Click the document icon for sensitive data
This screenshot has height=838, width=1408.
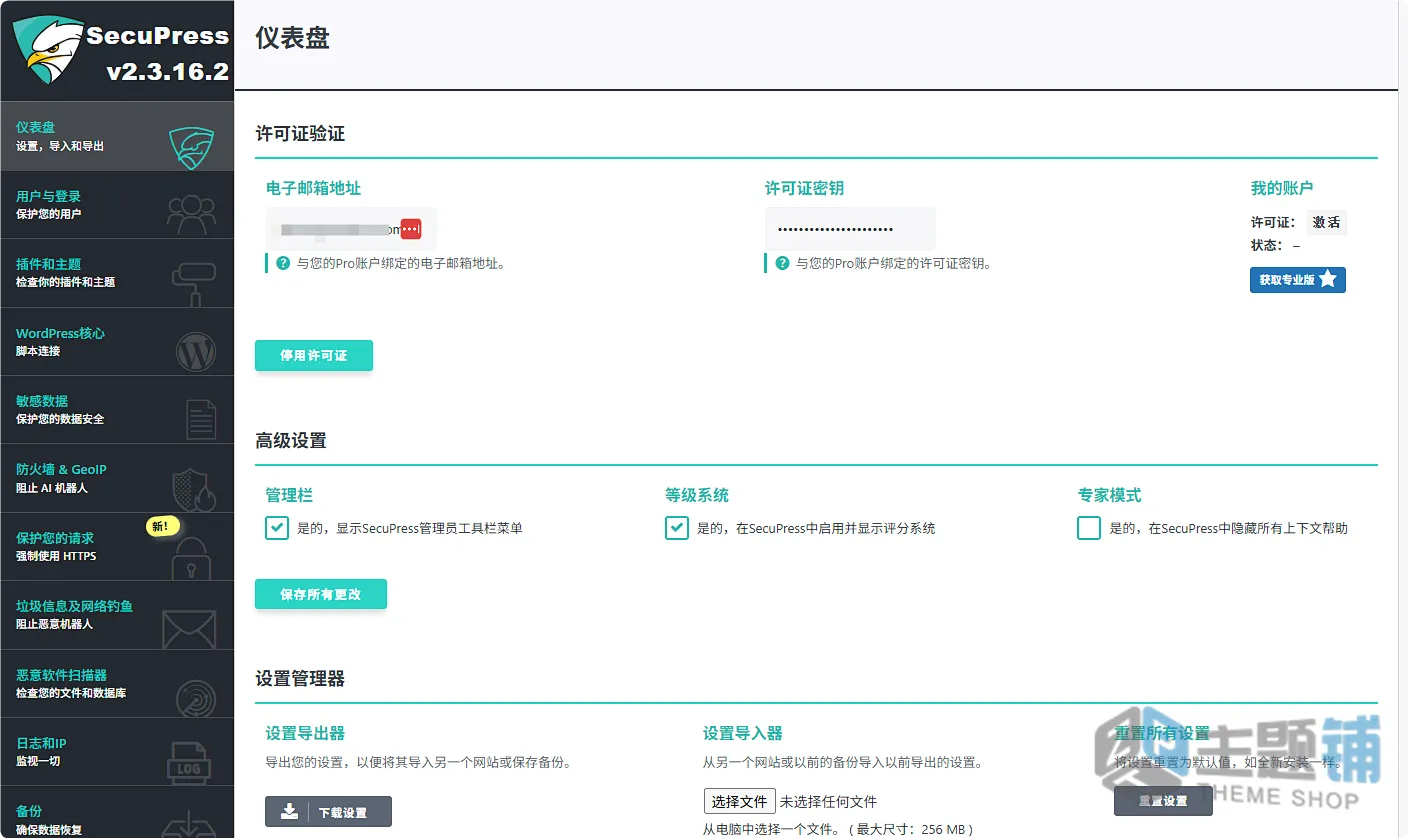(201, 419)
